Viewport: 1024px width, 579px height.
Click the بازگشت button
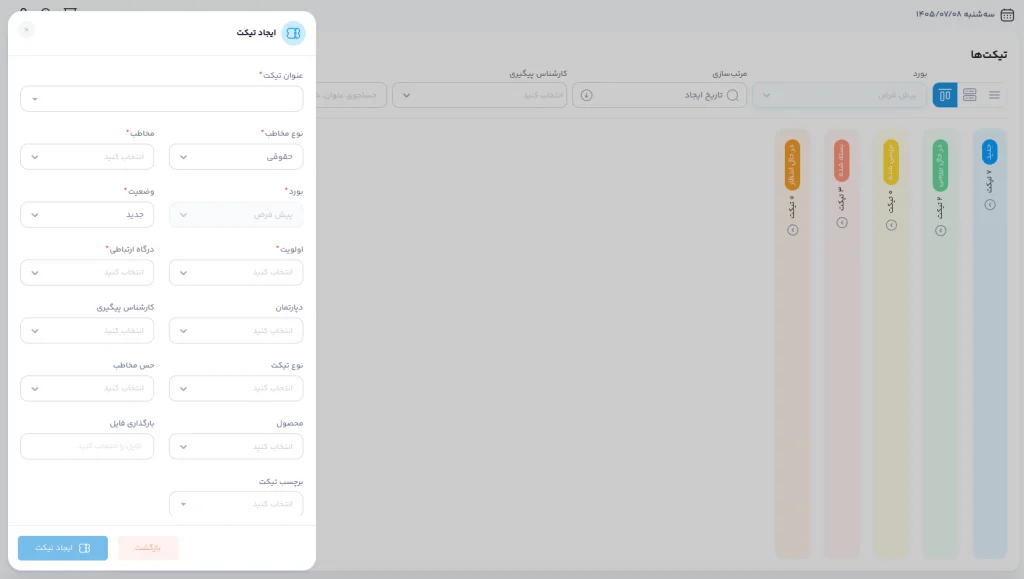tap(148, 548)
